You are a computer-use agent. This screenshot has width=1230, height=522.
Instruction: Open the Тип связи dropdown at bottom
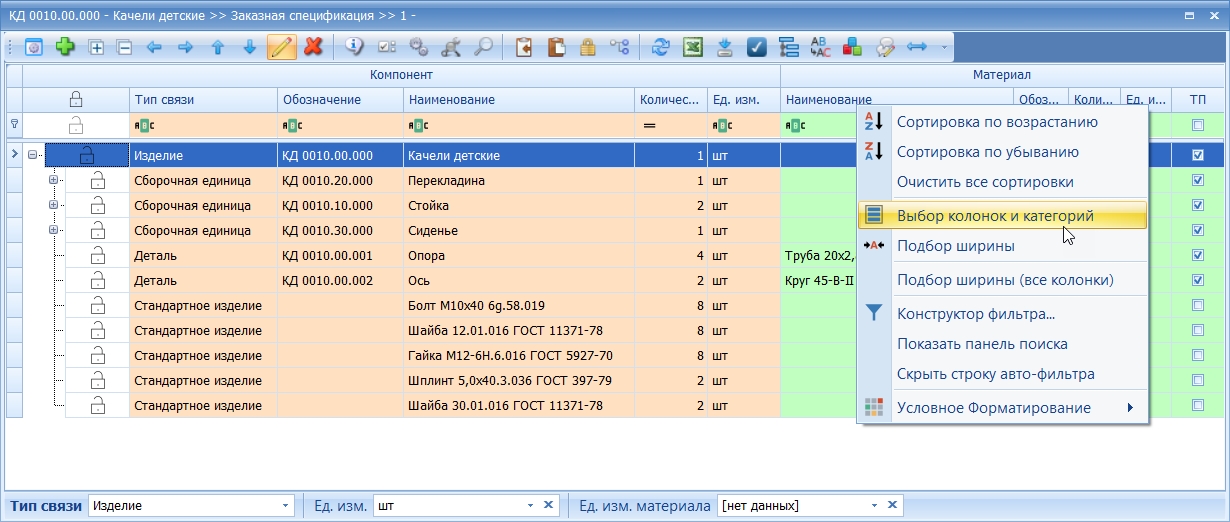tap(286, 505)
